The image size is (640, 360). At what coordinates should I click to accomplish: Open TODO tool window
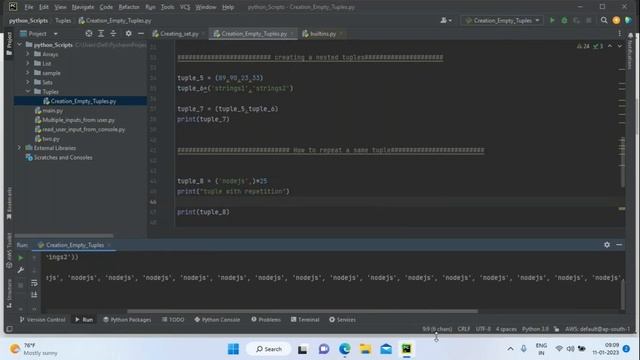pos(173,320)
